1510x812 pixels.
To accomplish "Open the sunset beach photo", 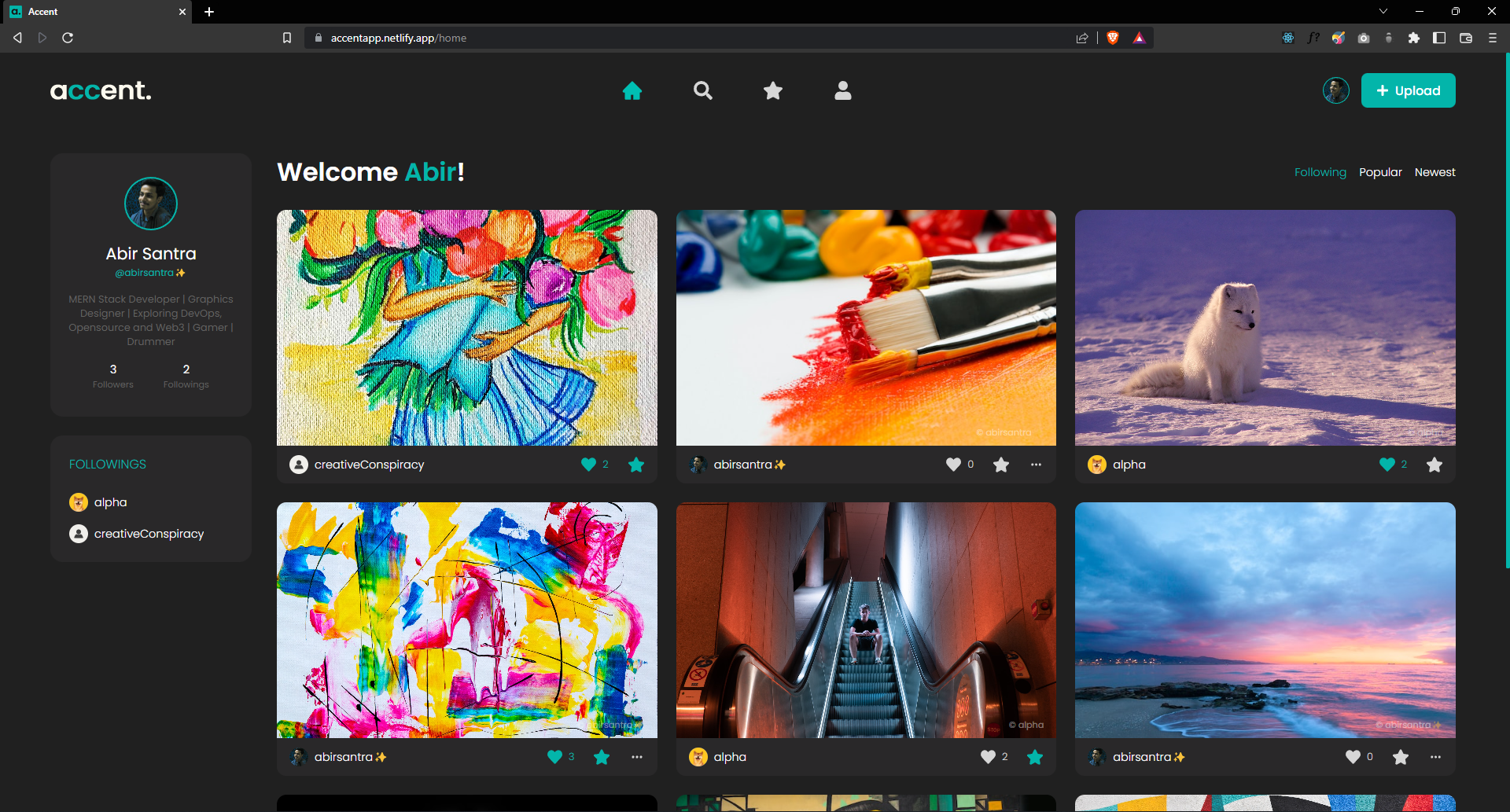I will click(x=1265, y=620).
